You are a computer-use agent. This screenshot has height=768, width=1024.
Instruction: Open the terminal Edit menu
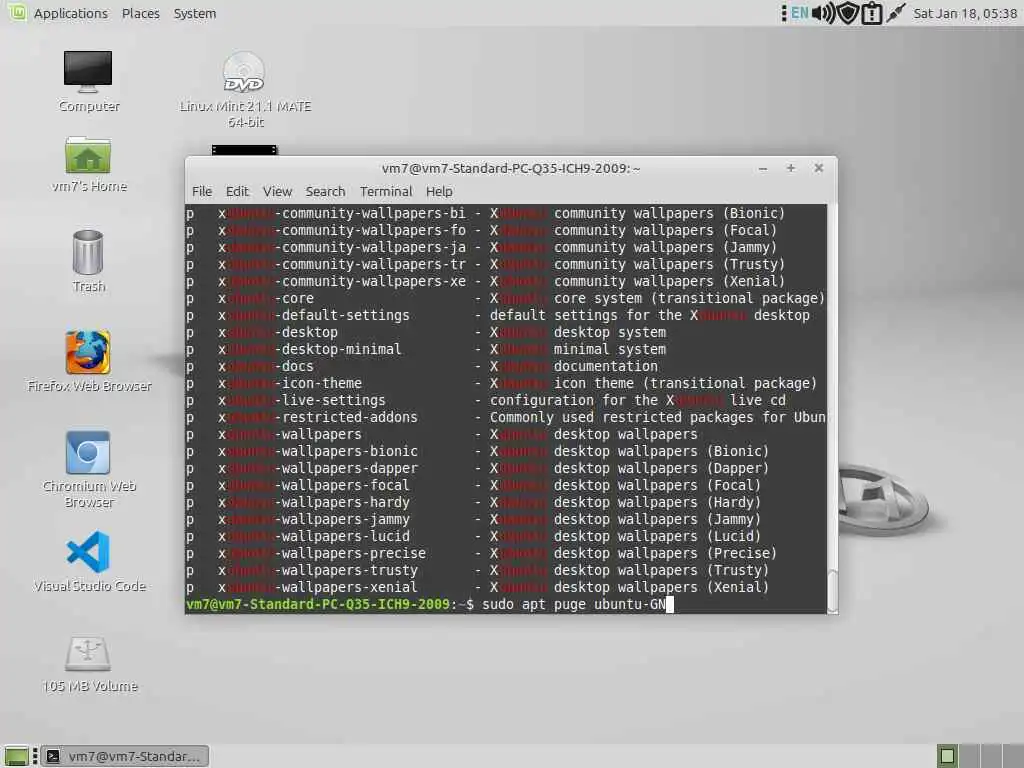coord(237,191)
